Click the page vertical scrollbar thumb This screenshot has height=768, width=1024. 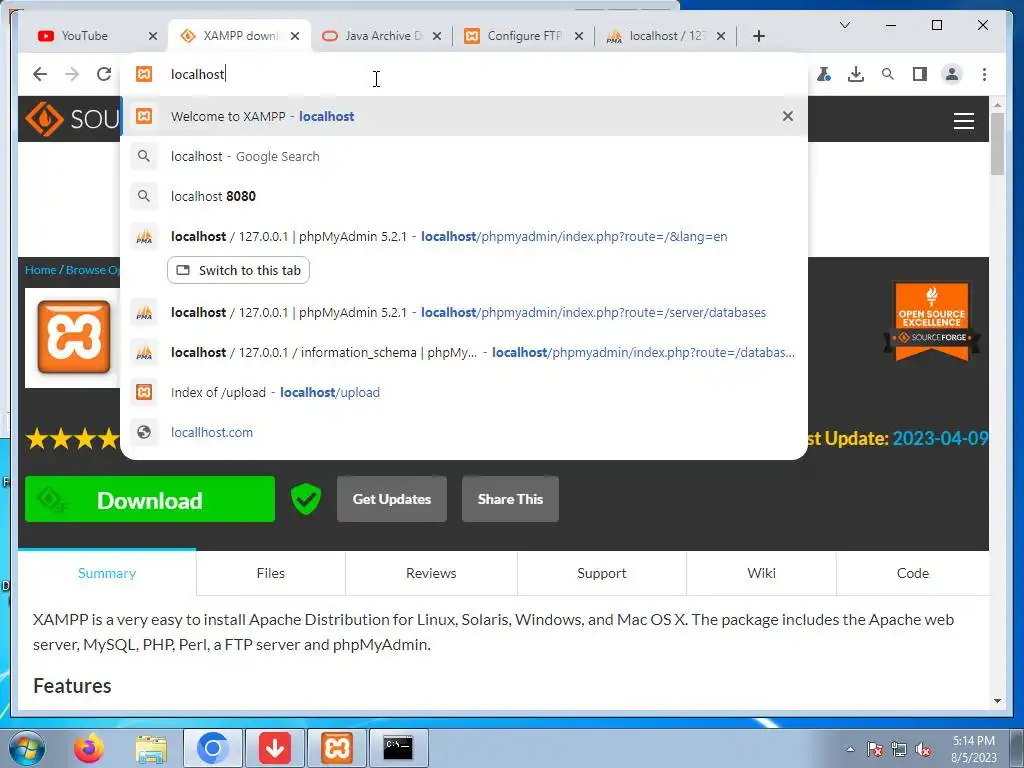coord(997,144)
